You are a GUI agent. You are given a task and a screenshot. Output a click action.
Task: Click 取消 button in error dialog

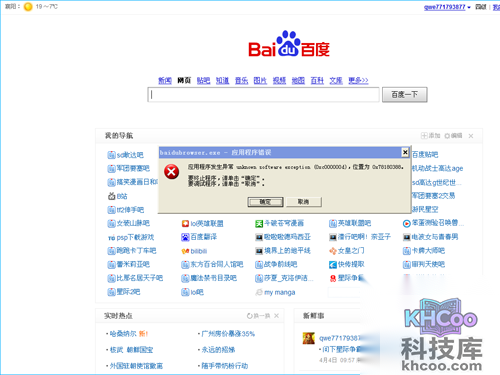[303, 202]
